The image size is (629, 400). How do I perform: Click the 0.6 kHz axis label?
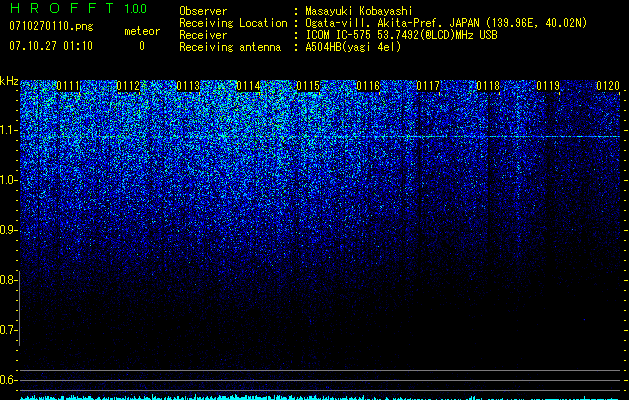(8, 380)
